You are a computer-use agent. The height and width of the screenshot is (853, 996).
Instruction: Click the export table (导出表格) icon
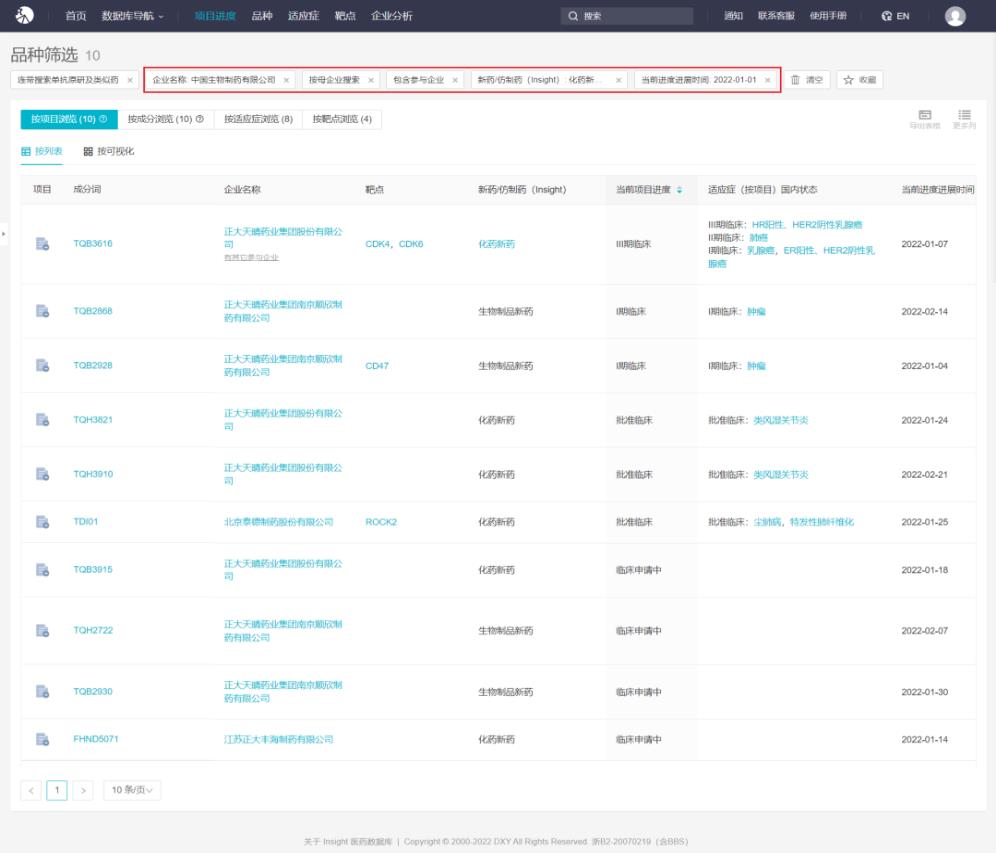point(924,115)
